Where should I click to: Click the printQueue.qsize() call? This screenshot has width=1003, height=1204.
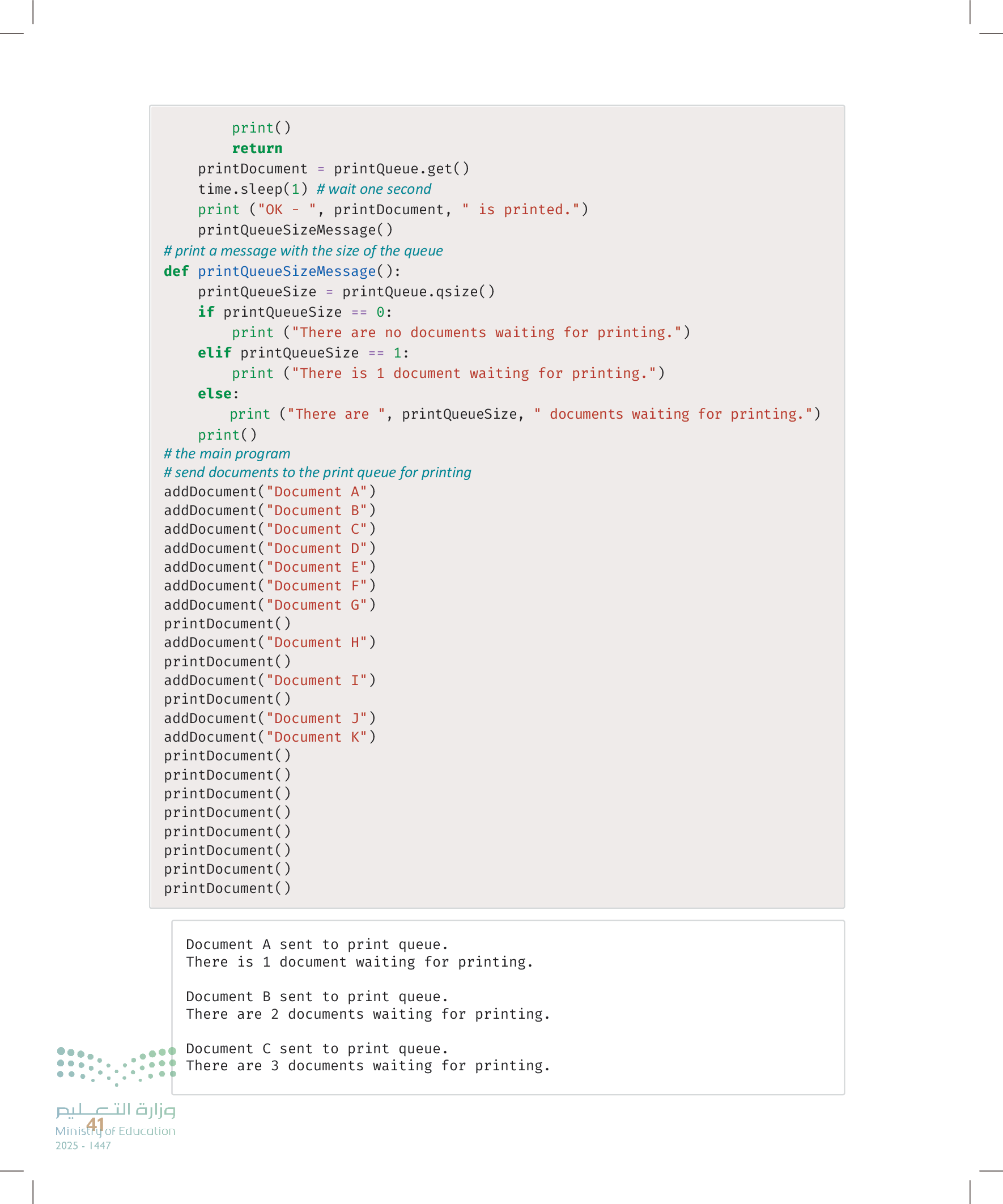tap(418, 292)
